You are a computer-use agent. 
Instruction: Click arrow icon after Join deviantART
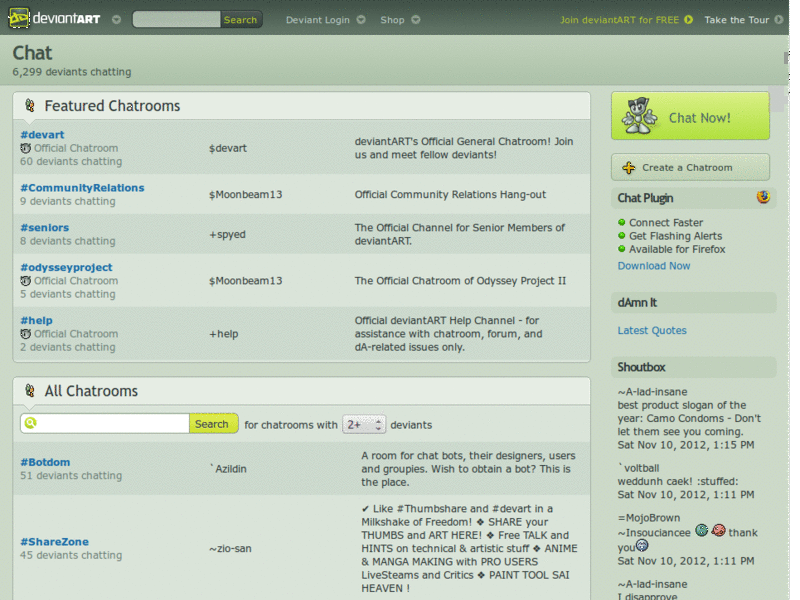click(x=689, y=20)
